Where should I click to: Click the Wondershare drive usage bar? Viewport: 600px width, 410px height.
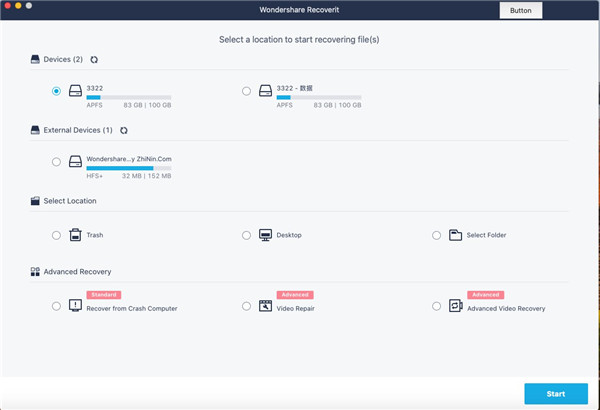click(x=129, y=168)
